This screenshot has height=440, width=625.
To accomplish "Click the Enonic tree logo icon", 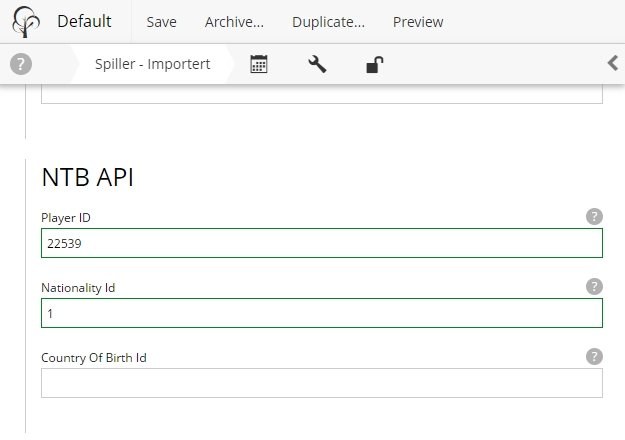I will [25, 21].
